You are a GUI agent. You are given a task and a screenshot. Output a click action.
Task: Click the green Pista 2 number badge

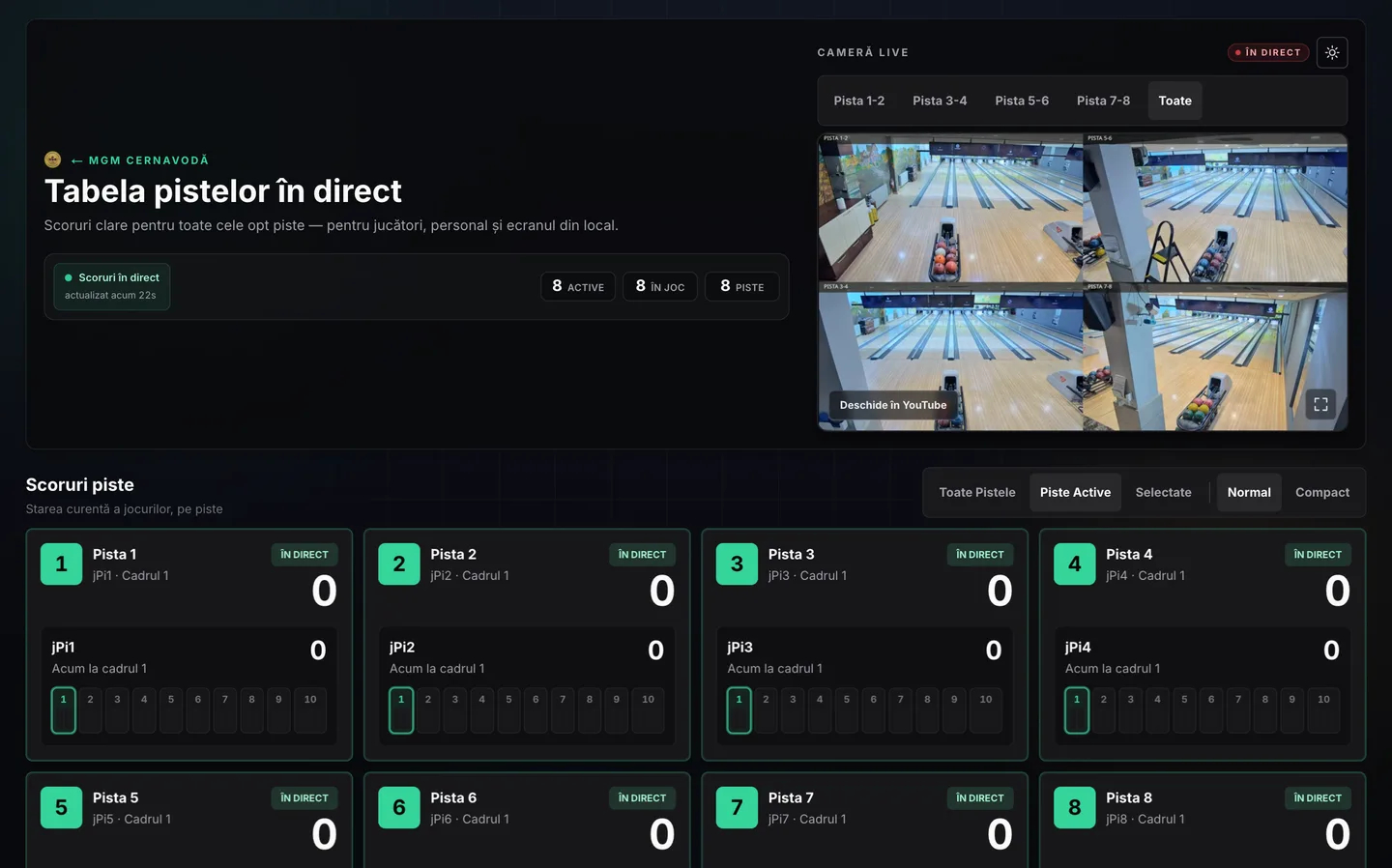coord(399,564)
